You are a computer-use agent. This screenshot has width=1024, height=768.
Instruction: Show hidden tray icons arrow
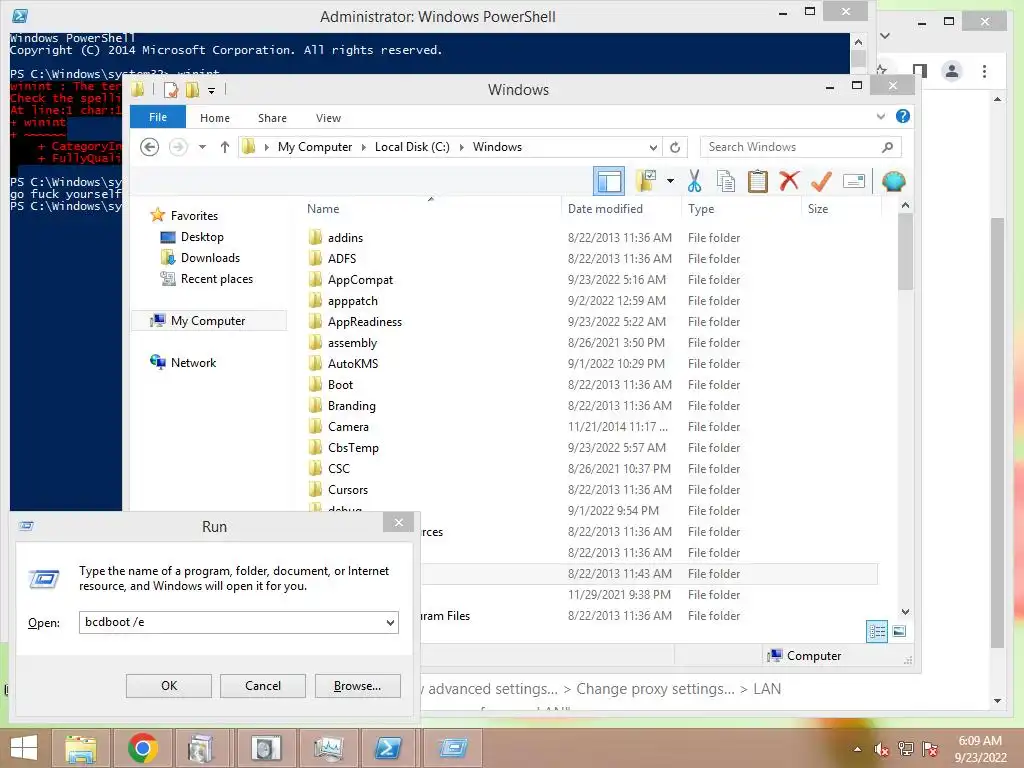(857, 749)
